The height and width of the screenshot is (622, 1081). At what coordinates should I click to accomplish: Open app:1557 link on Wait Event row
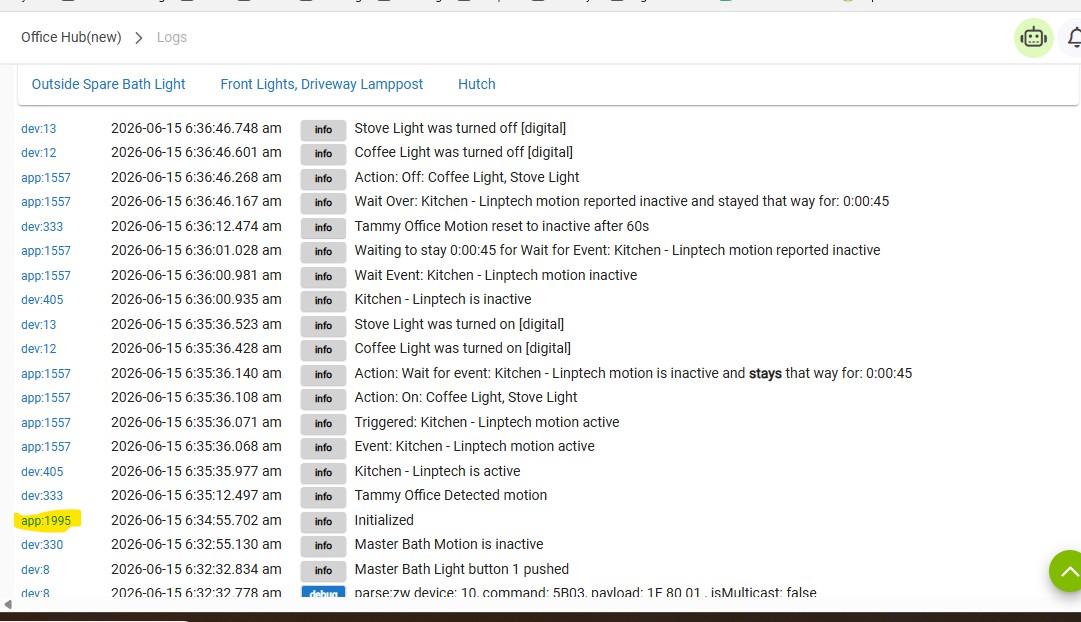(46, 276)
